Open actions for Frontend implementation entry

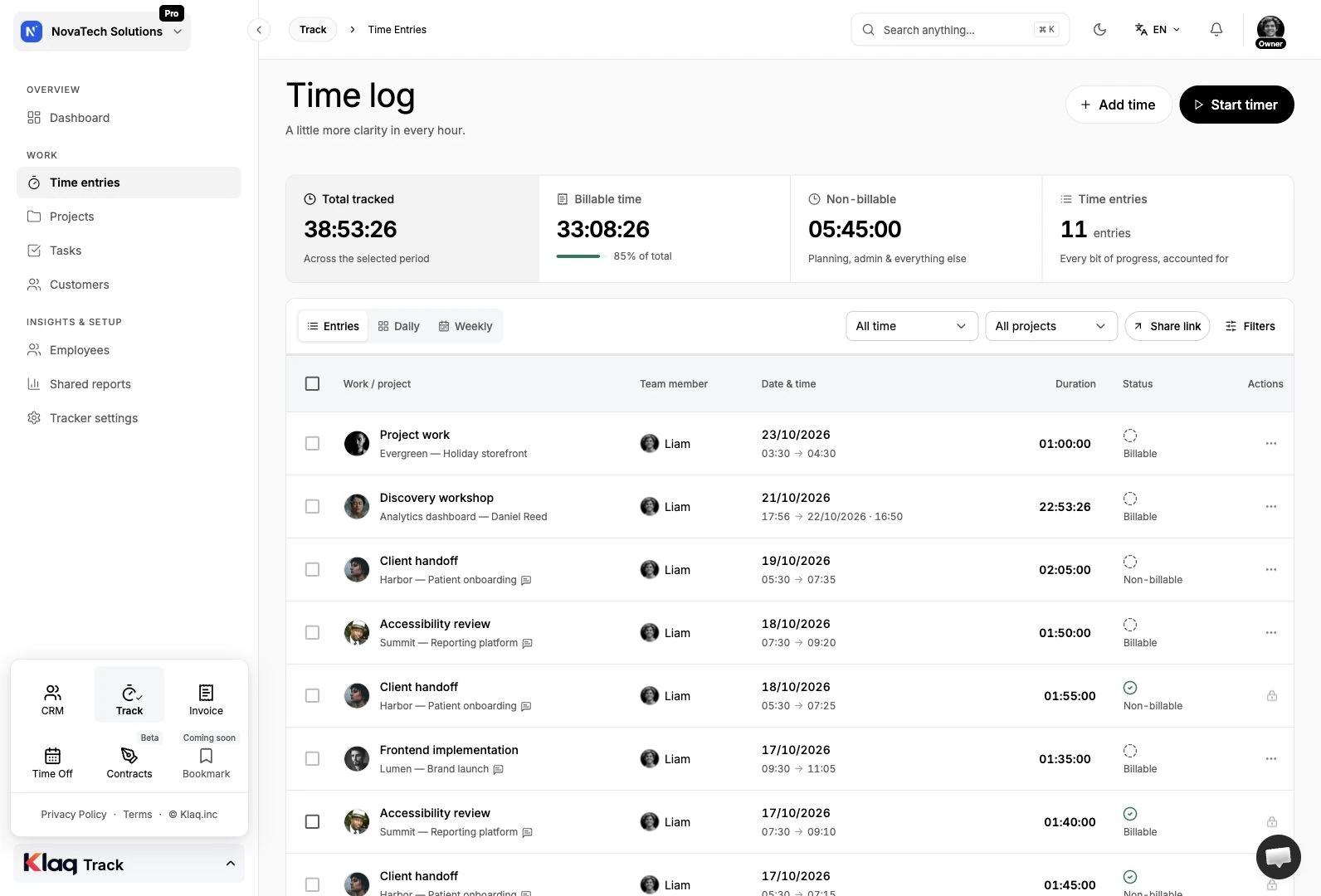point(1271,759)
